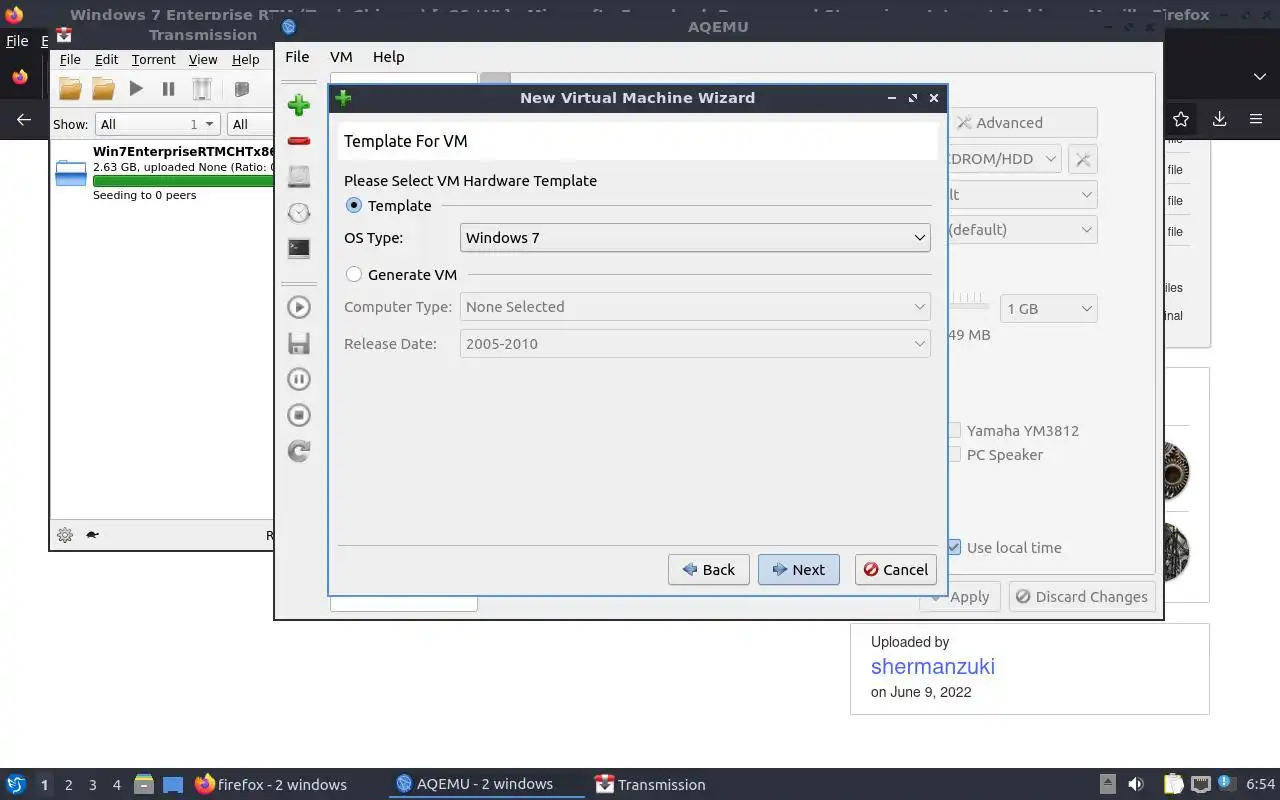The image size is (1280, 800).
Task: Open the OS Type Windows 7 dropdown
Action: (695, 238)
